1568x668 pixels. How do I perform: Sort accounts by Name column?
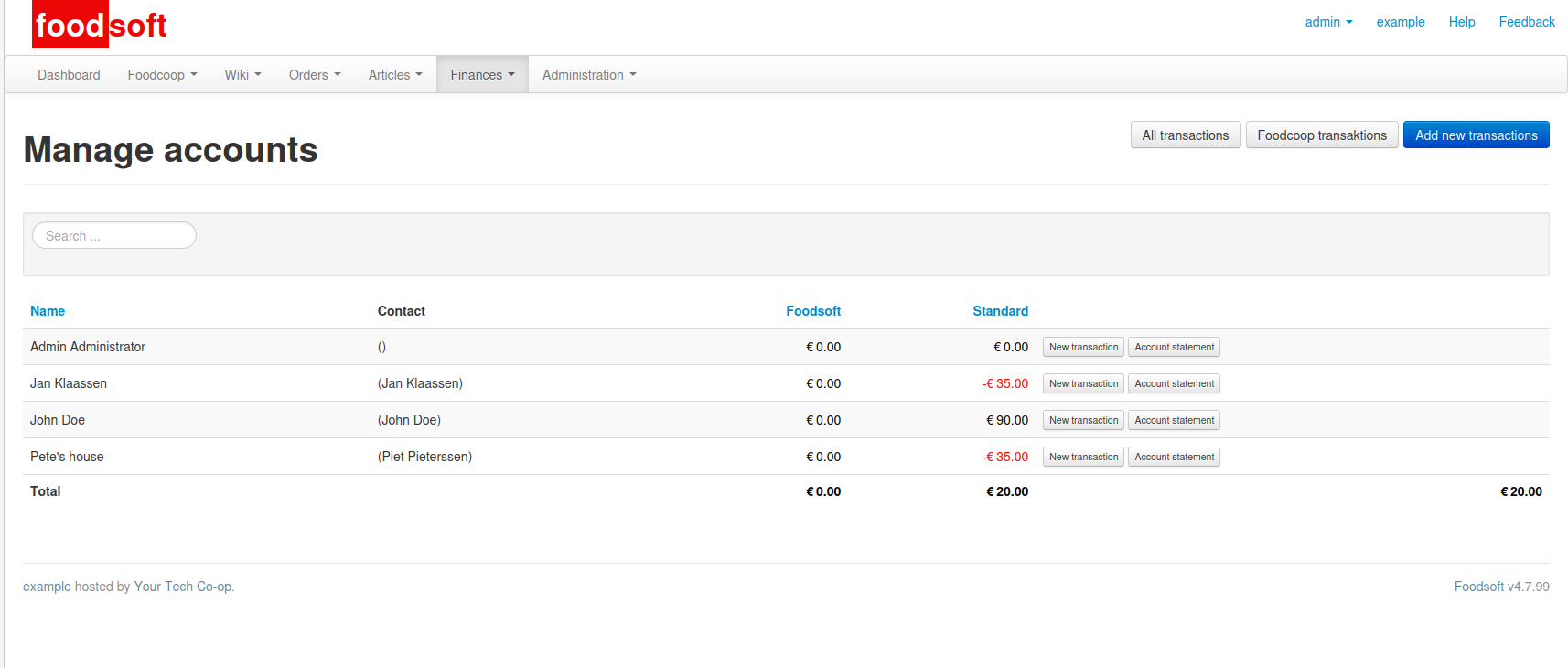click(x=48, y=311)
